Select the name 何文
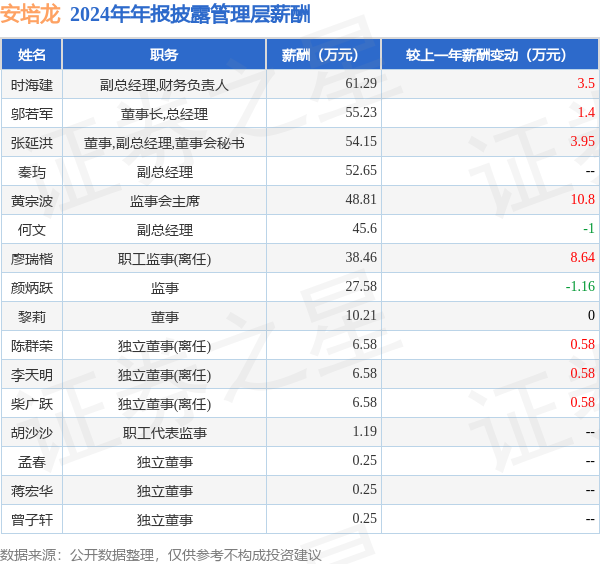The width and height of the screenshot is (600, 564). click(x=31, y=230)
